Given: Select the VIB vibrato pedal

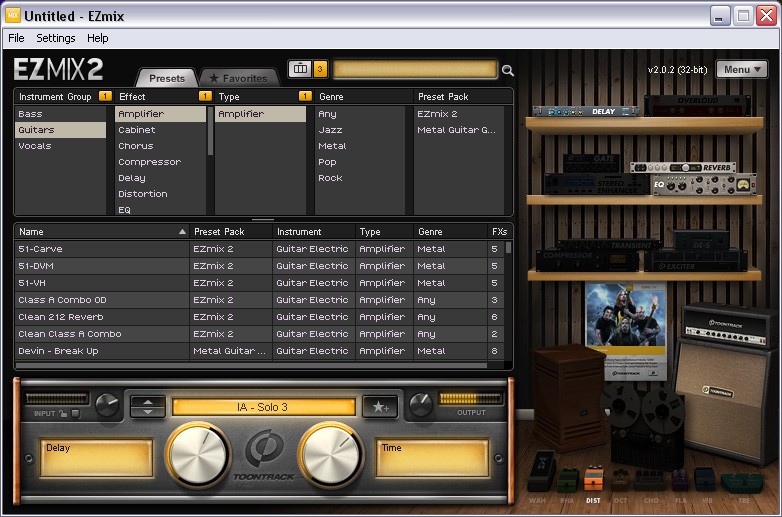Looking at the screenshot, I should coord(705,480).
